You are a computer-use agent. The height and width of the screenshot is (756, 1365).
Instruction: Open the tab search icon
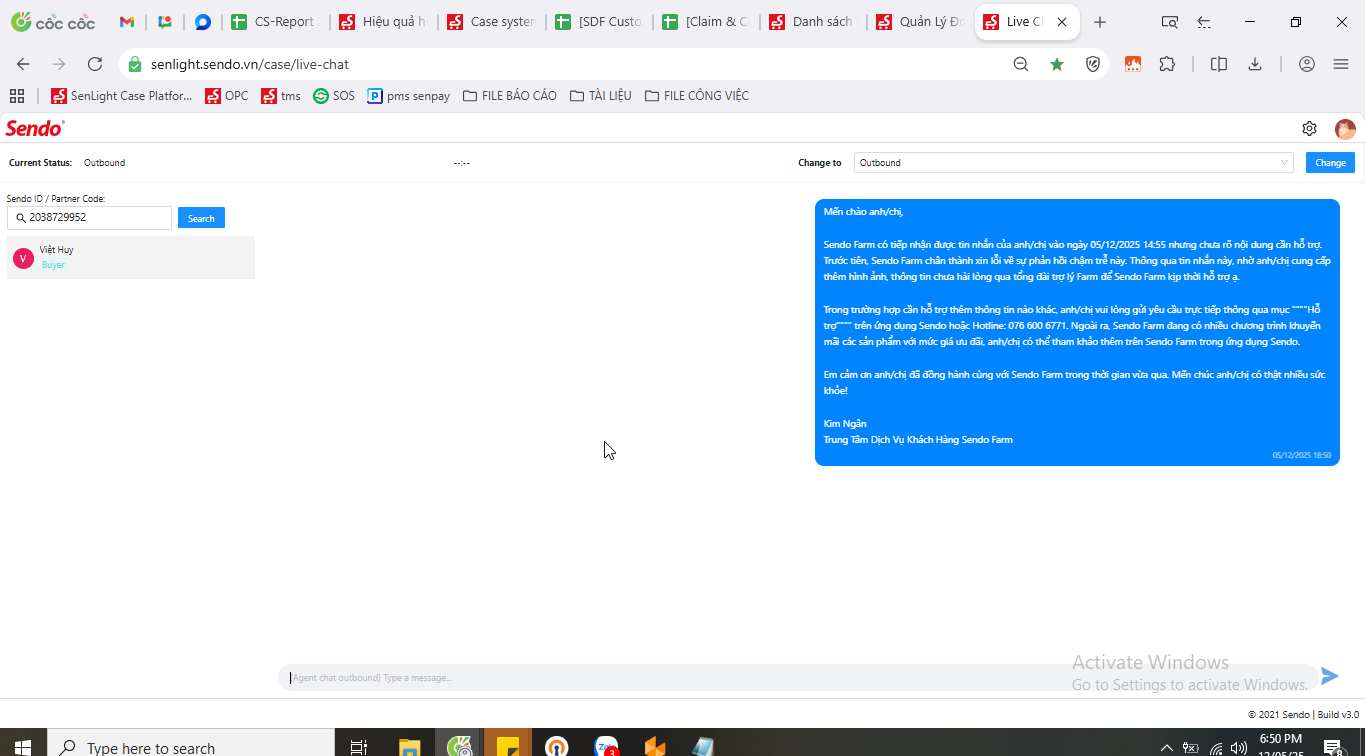point(1169,22)
